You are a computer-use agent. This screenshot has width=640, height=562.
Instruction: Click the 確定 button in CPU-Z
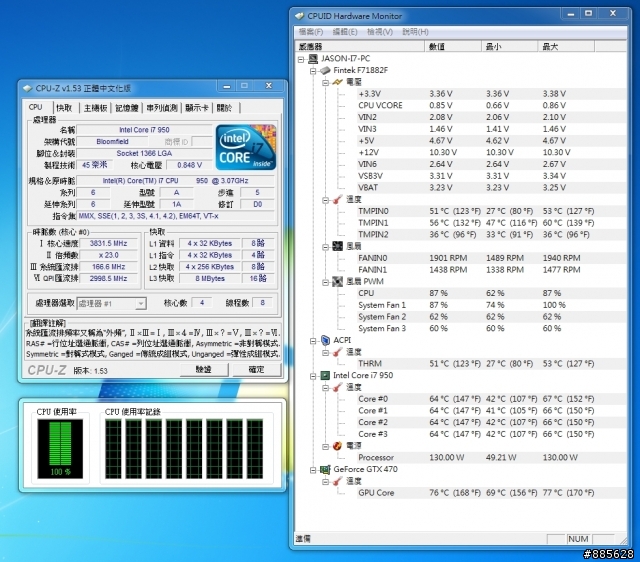pyautogui.click(x=256, y=369)
